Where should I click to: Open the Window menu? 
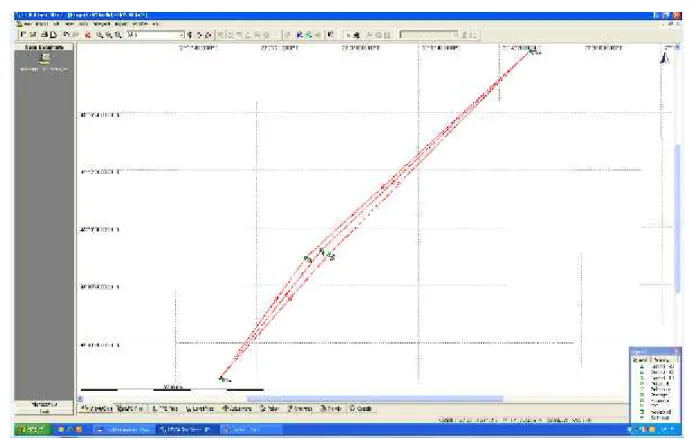click(140, 24)
